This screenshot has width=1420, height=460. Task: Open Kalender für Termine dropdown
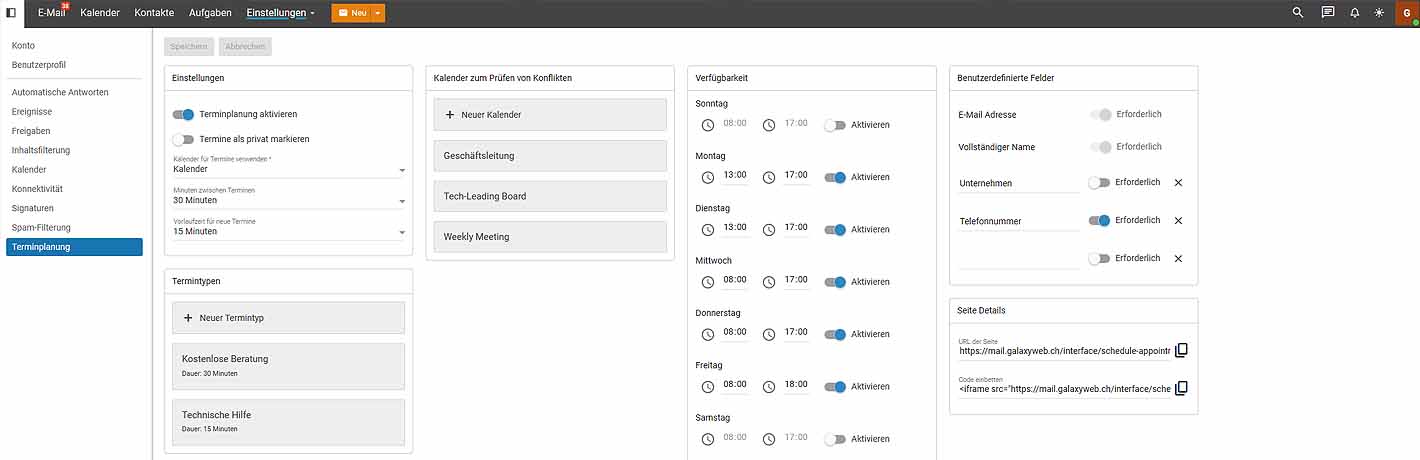pos(288,170)
